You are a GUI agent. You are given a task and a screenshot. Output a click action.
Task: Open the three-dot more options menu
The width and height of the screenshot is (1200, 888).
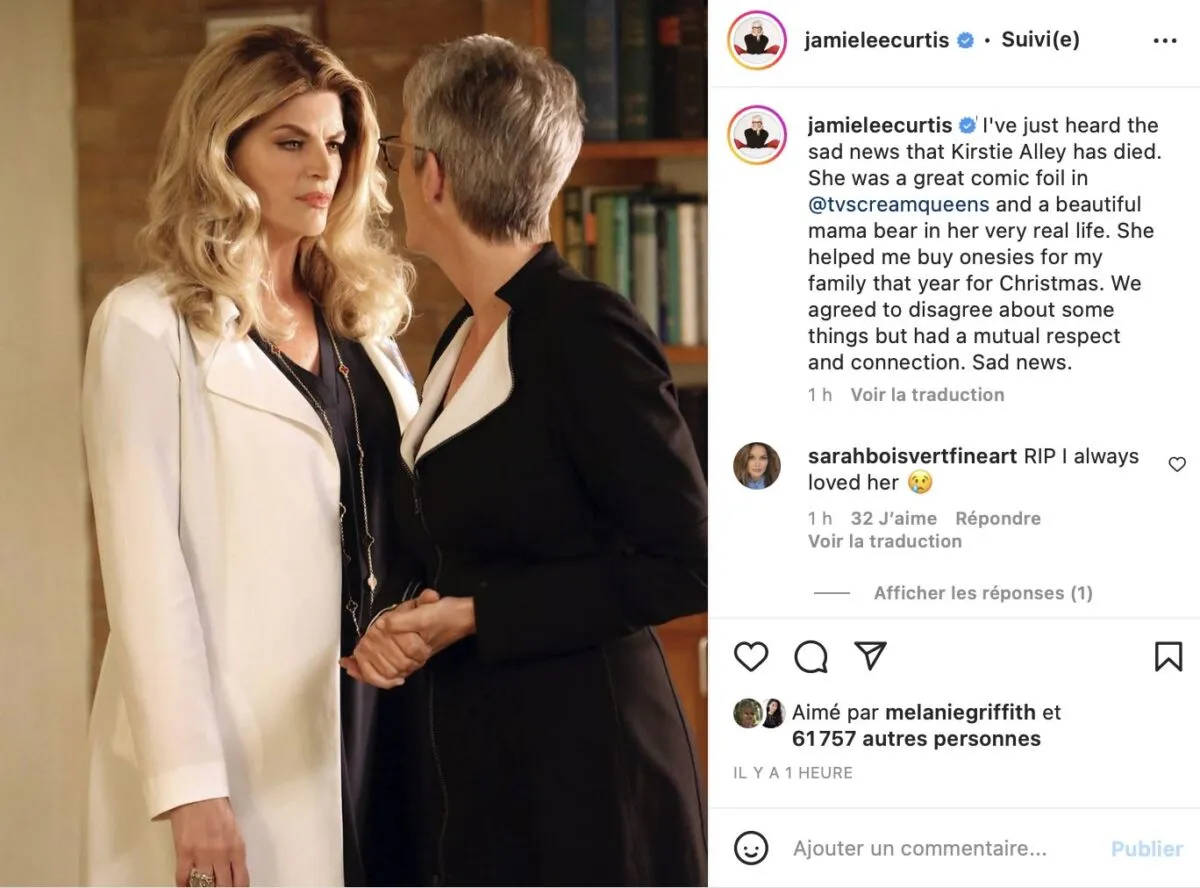click(1165, 41)
